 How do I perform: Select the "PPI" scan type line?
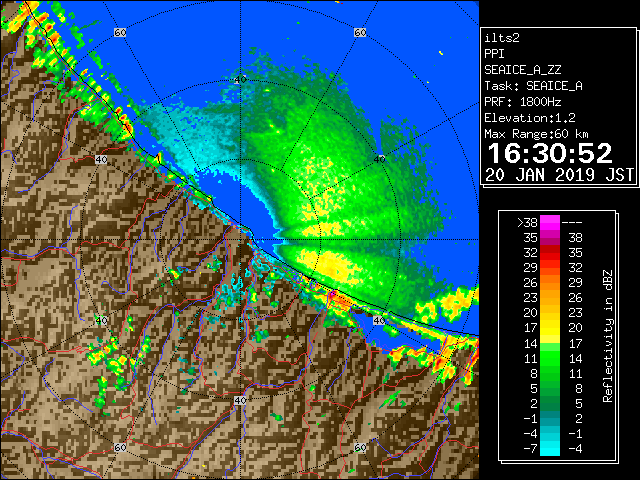(x=494, y=54)
